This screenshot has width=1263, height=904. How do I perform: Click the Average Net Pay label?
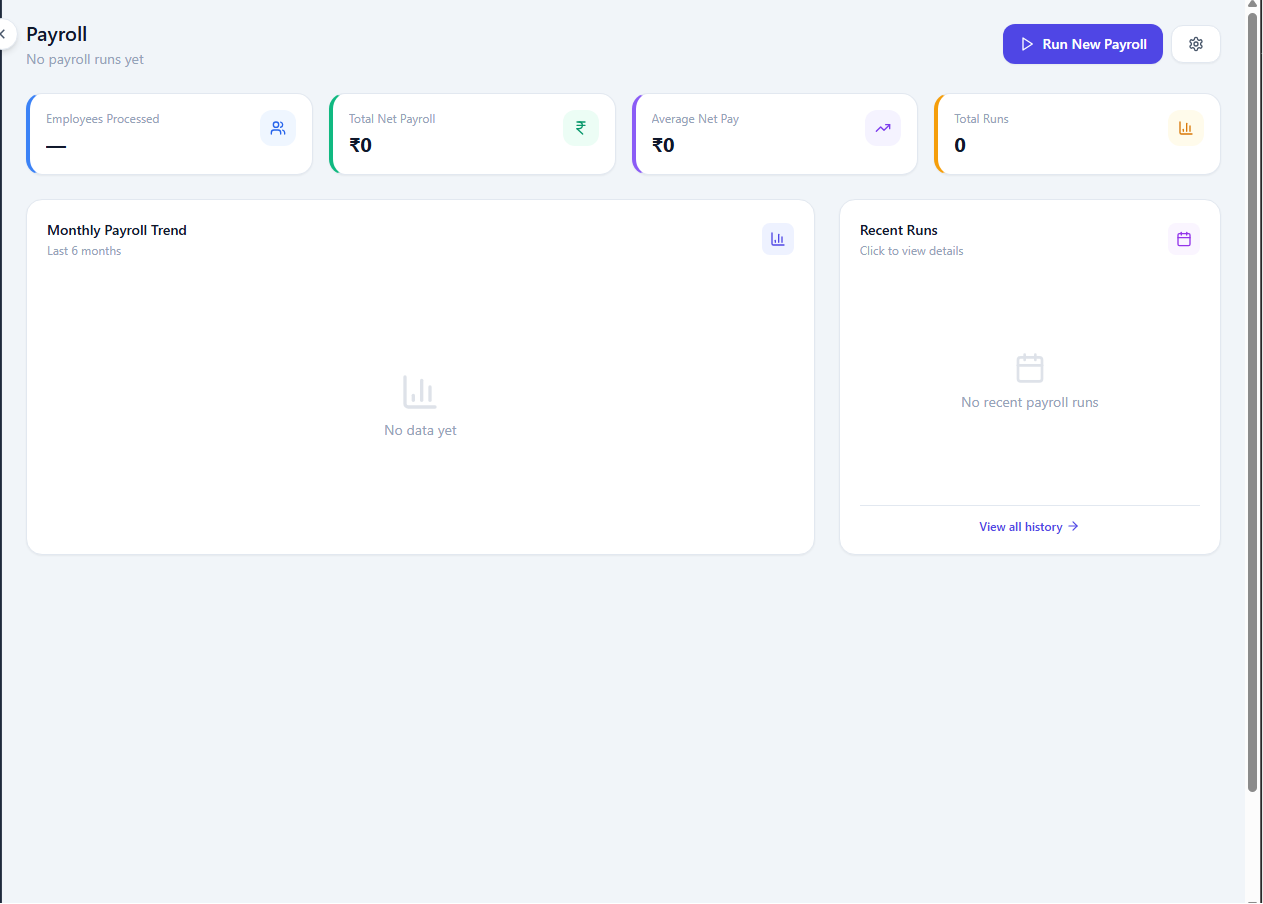[695, 119]
